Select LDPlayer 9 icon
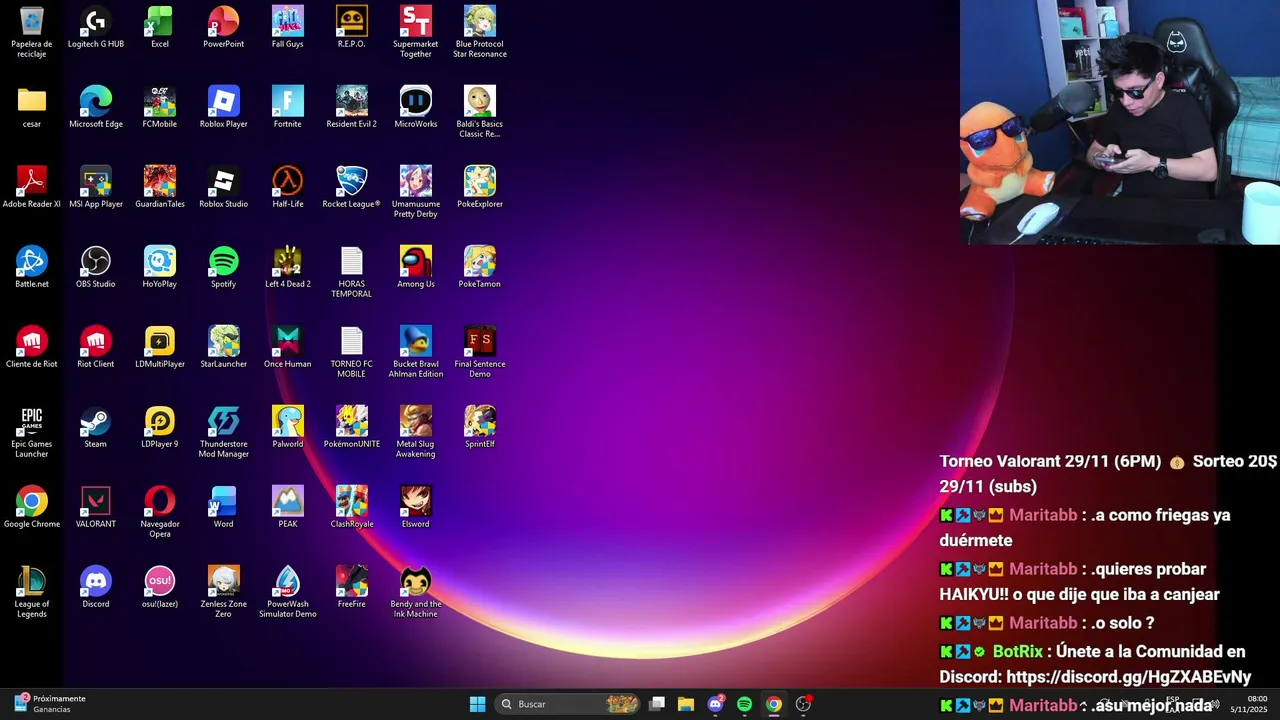 [x=160, y=427]
